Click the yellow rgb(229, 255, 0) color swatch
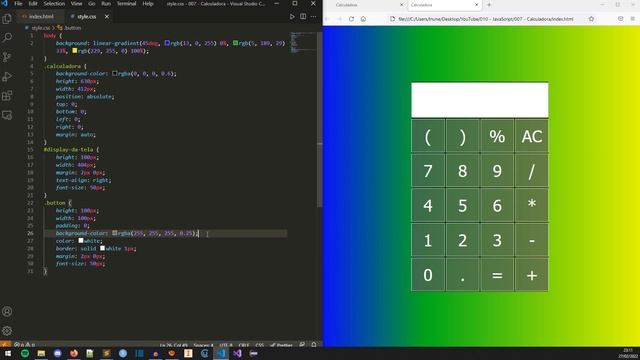Screen dimensions: 640x360 (75, 51)
